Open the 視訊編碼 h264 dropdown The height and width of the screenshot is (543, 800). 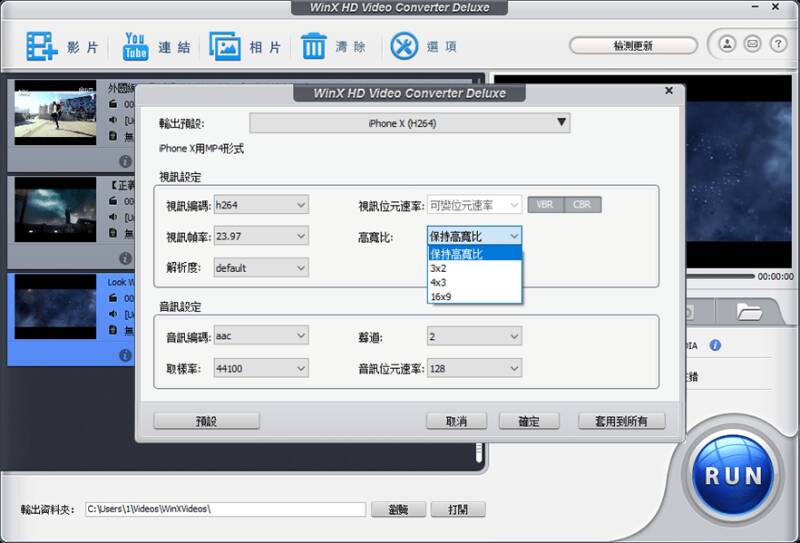point(261,205)
